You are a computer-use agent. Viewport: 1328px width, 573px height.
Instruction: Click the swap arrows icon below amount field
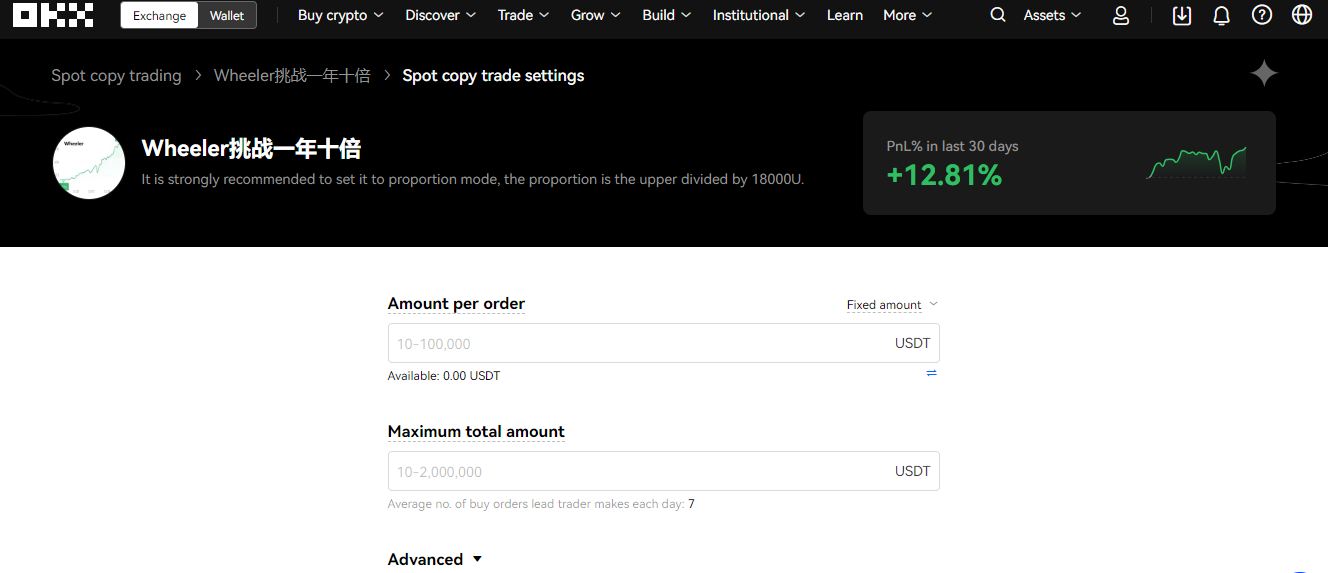(x=931, y=373)
